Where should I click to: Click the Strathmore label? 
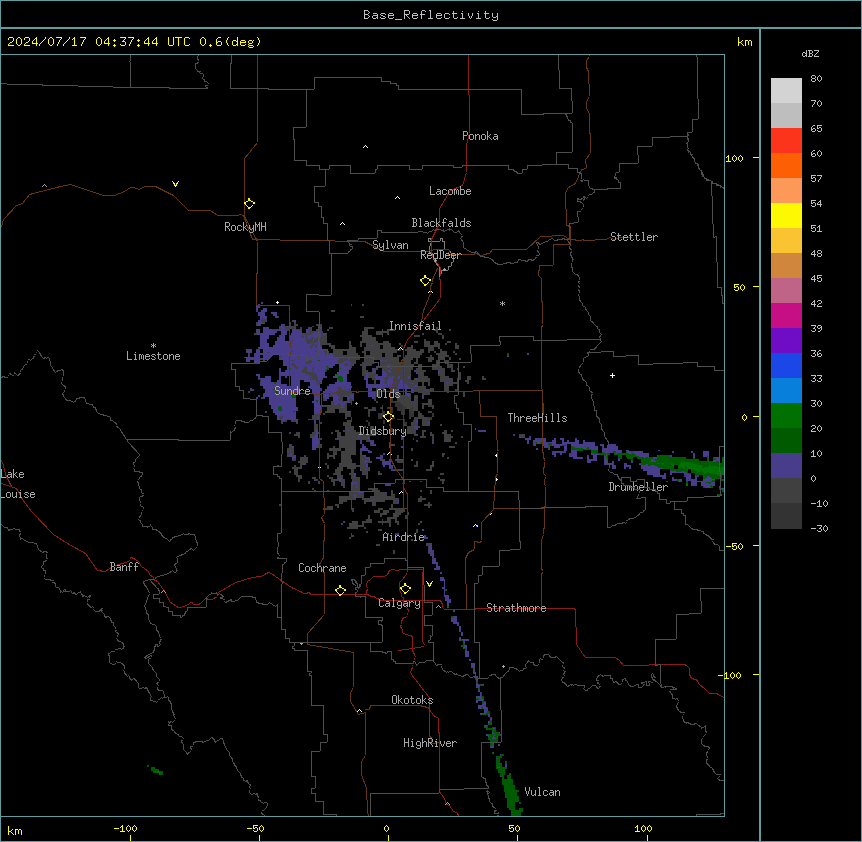point(516,608)
